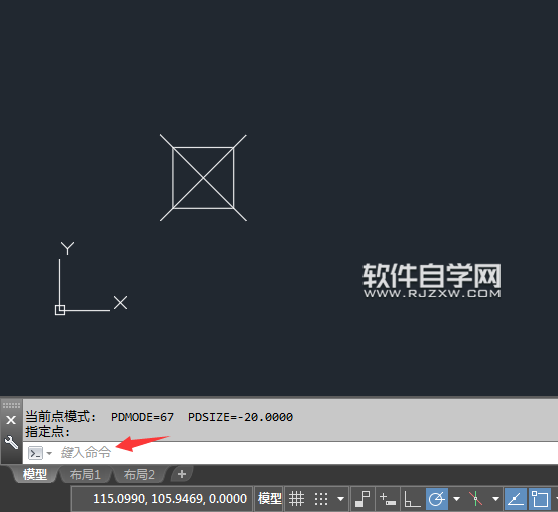Click the coordinates readout 115.0990, 105.9469
The height and width of the screenshot is (512, 558).
(x=170, y=498)
